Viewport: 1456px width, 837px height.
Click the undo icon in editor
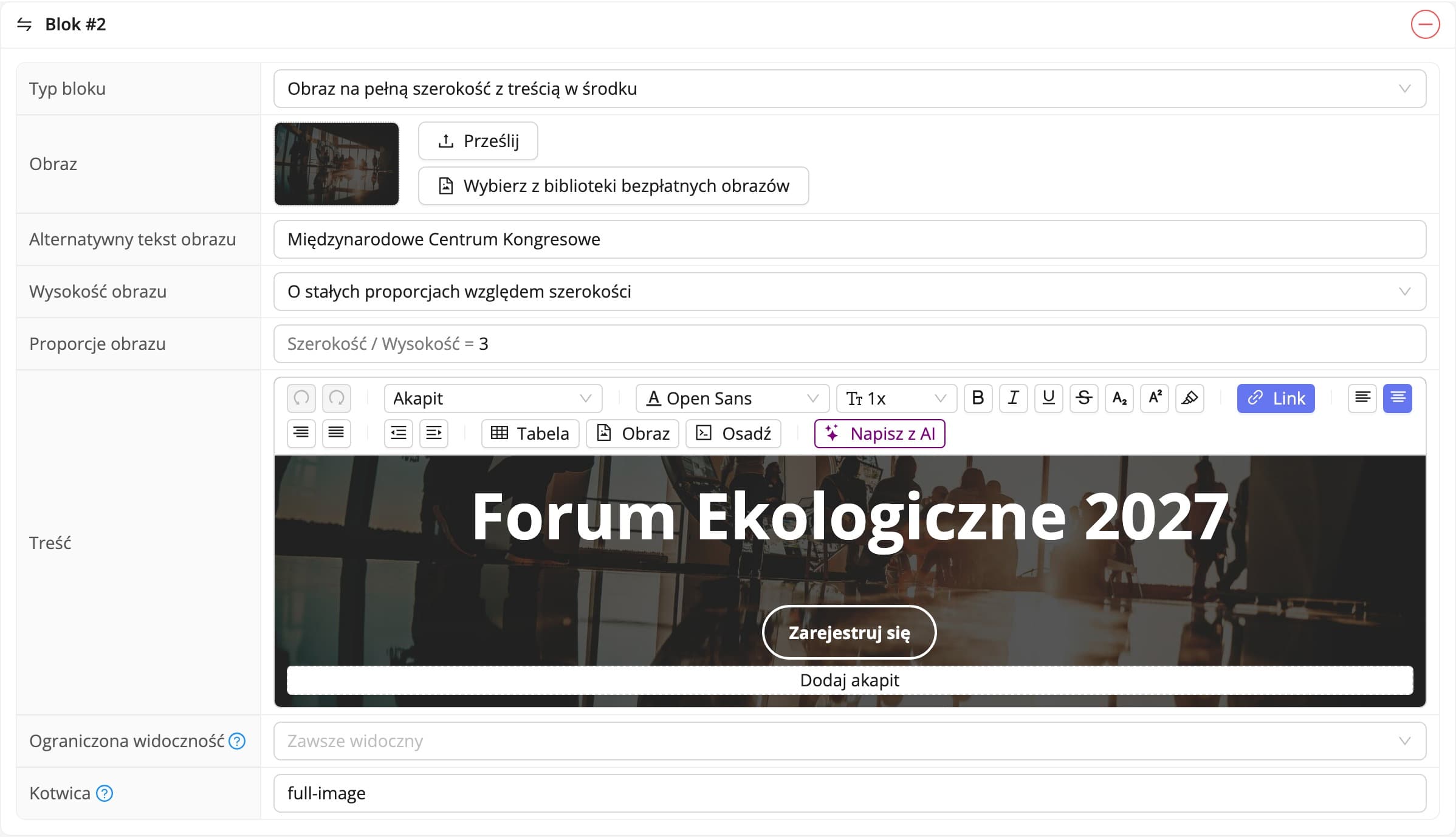301,398
